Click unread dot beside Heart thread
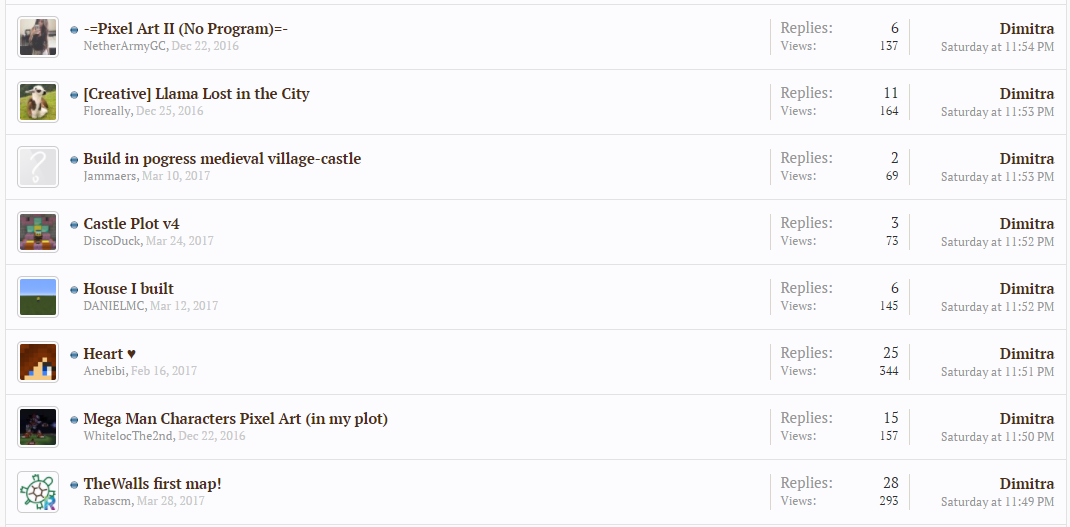The height and width of the screenshot is (527, 1070). pos(74,355)
